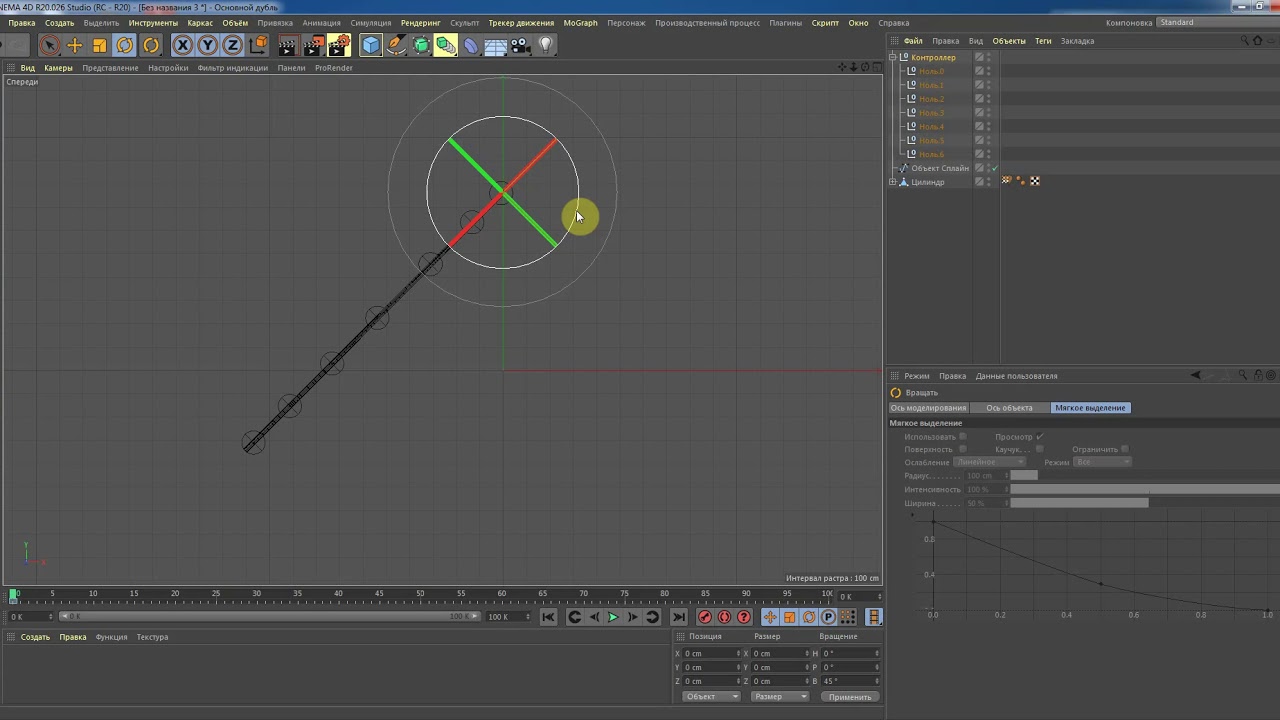Play animation forwards
This screenshot has width=1280, height=720.
point(613,617)
